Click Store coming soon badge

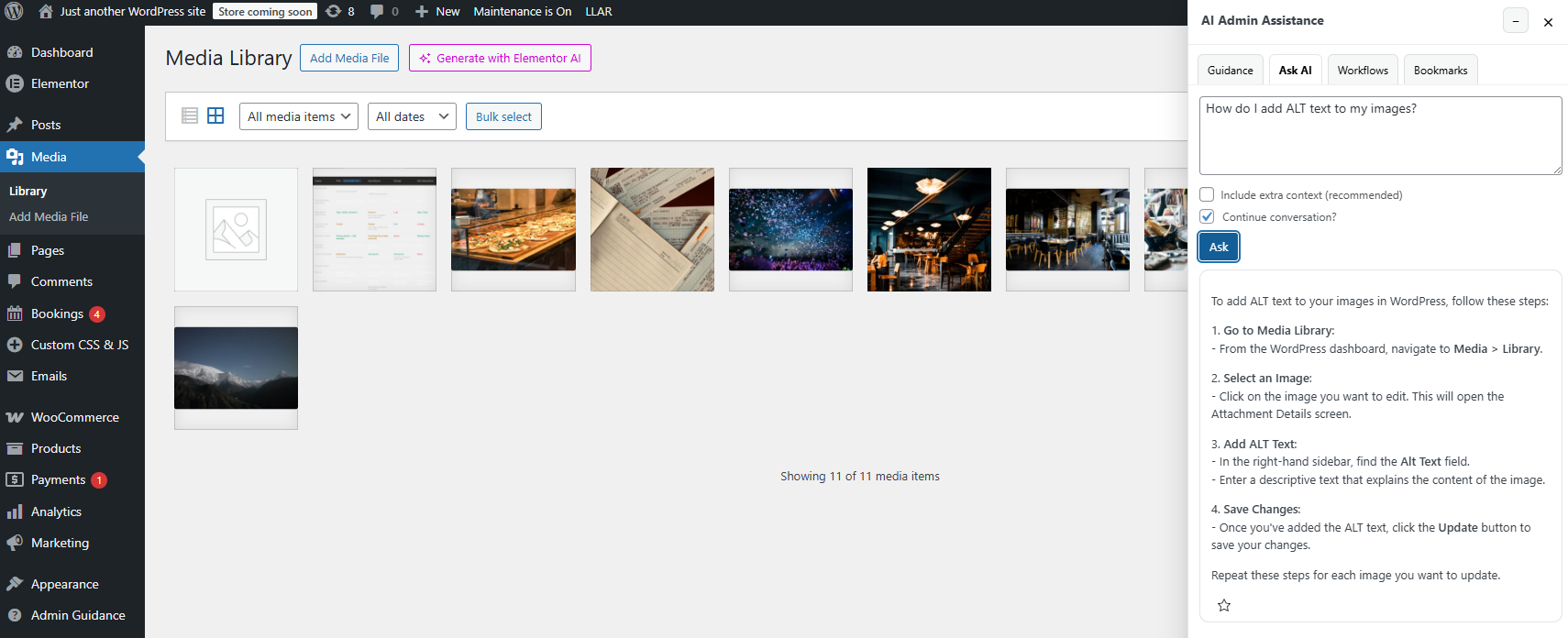tap(265, 12)
